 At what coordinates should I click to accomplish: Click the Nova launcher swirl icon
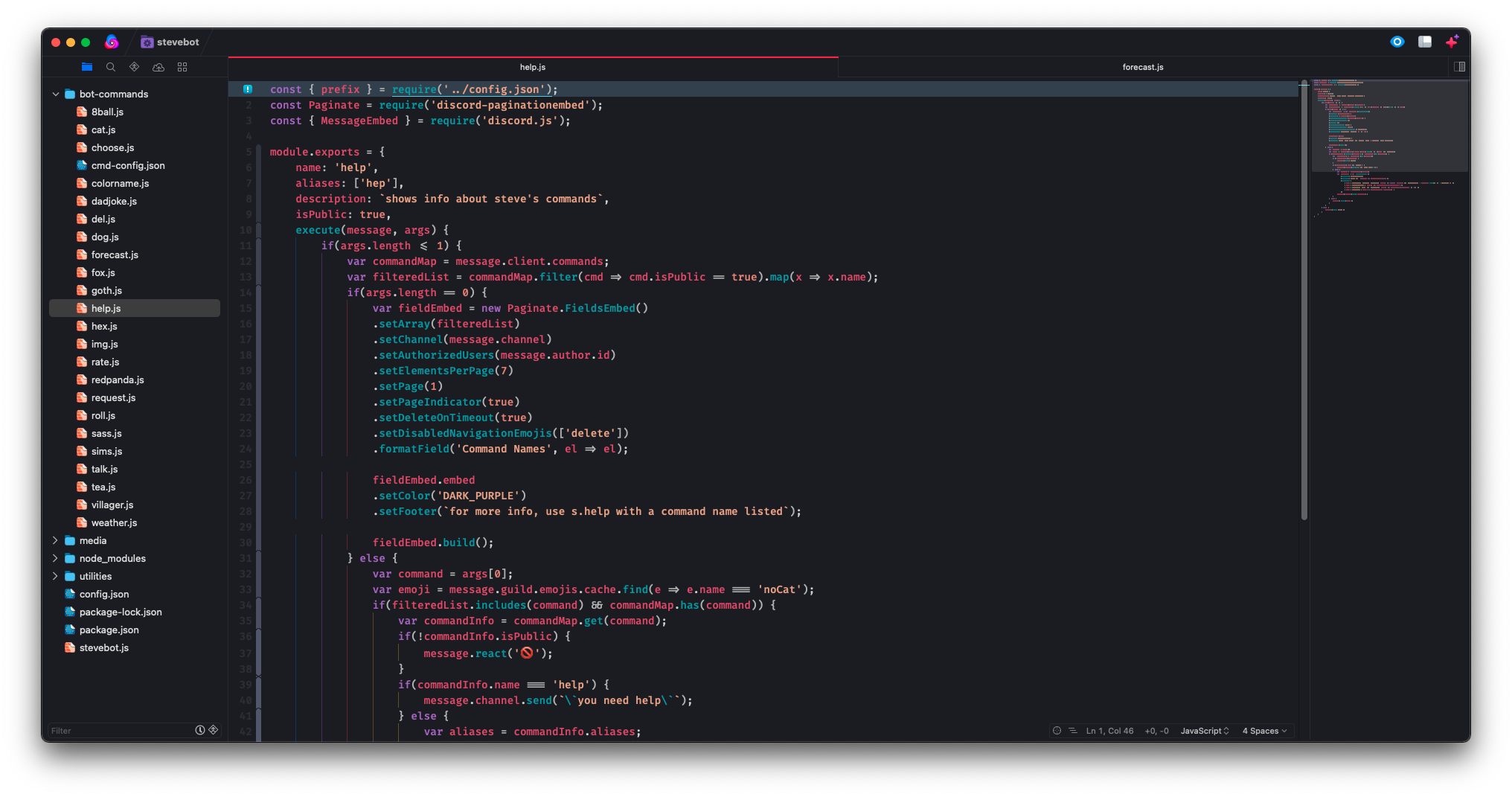(x=112, y=42)
